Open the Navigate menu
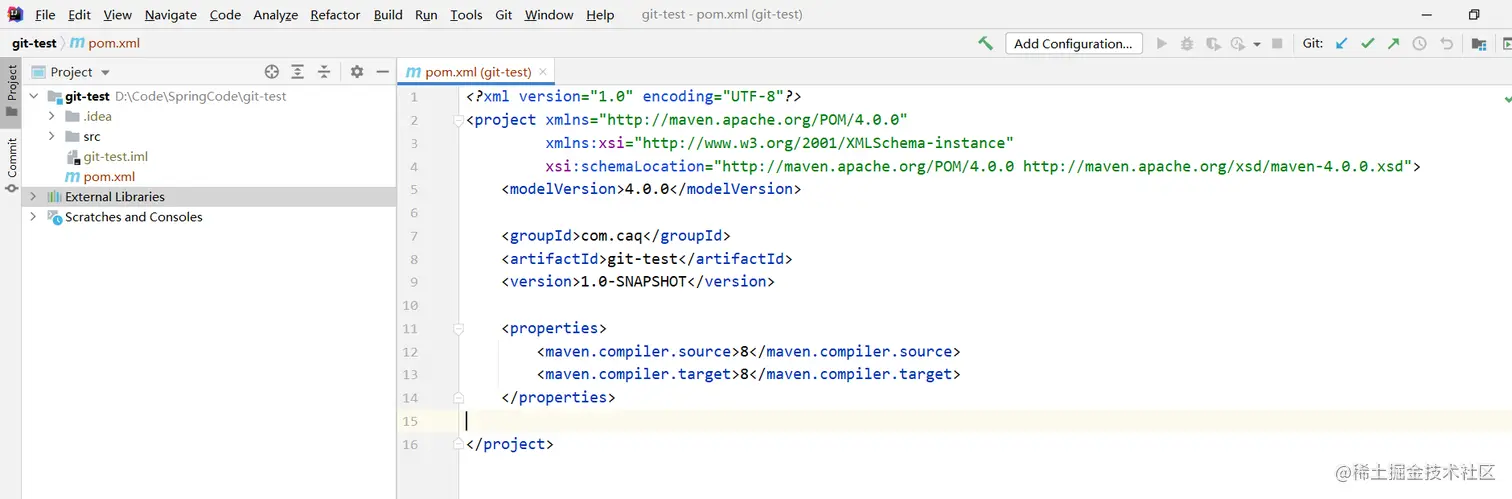The height and width of the screenshot is (499, 1512). tap(170, 15)
